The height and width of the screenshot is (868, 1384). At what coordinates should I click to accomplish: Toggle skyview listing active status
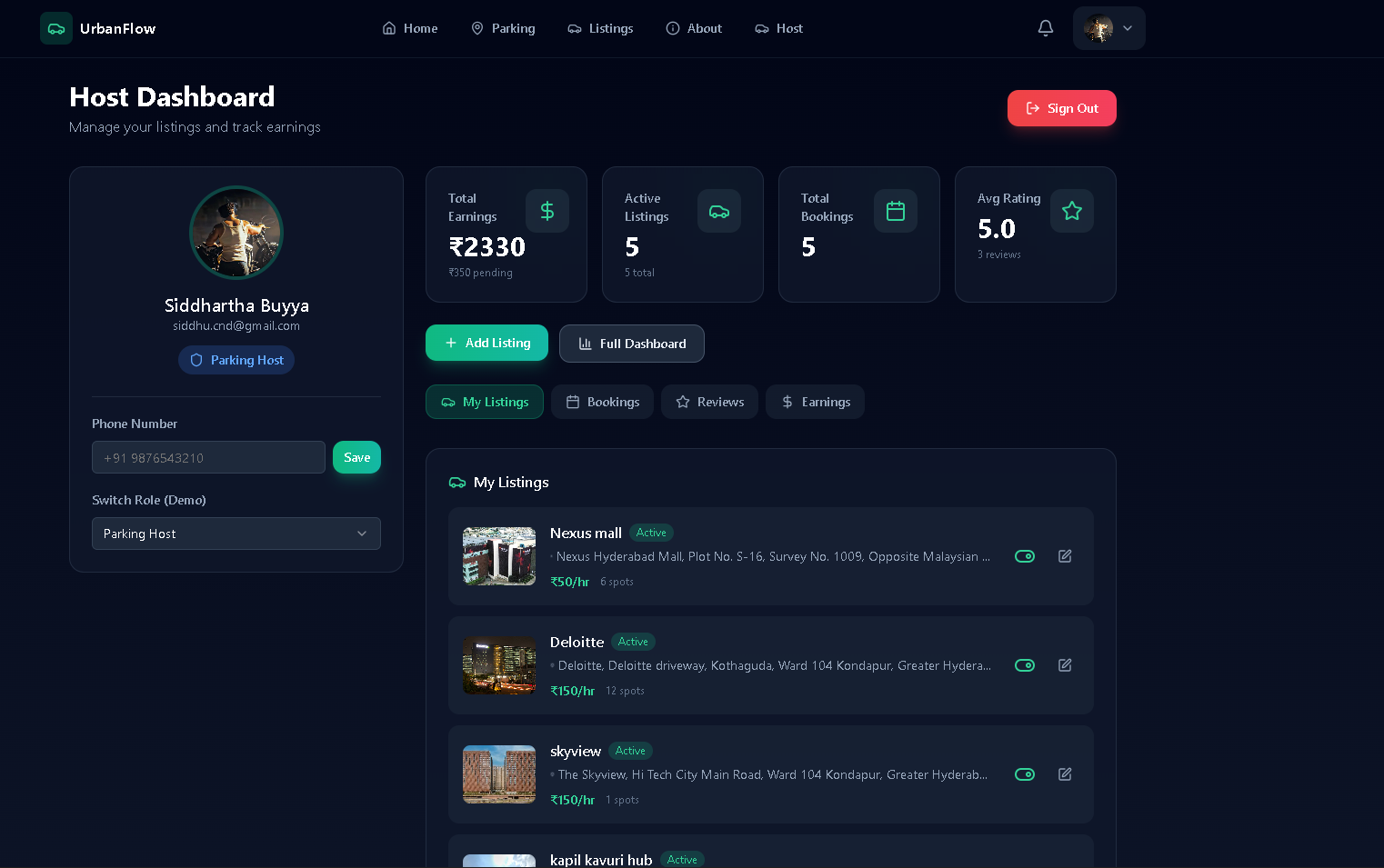[x=1025, y=774]
